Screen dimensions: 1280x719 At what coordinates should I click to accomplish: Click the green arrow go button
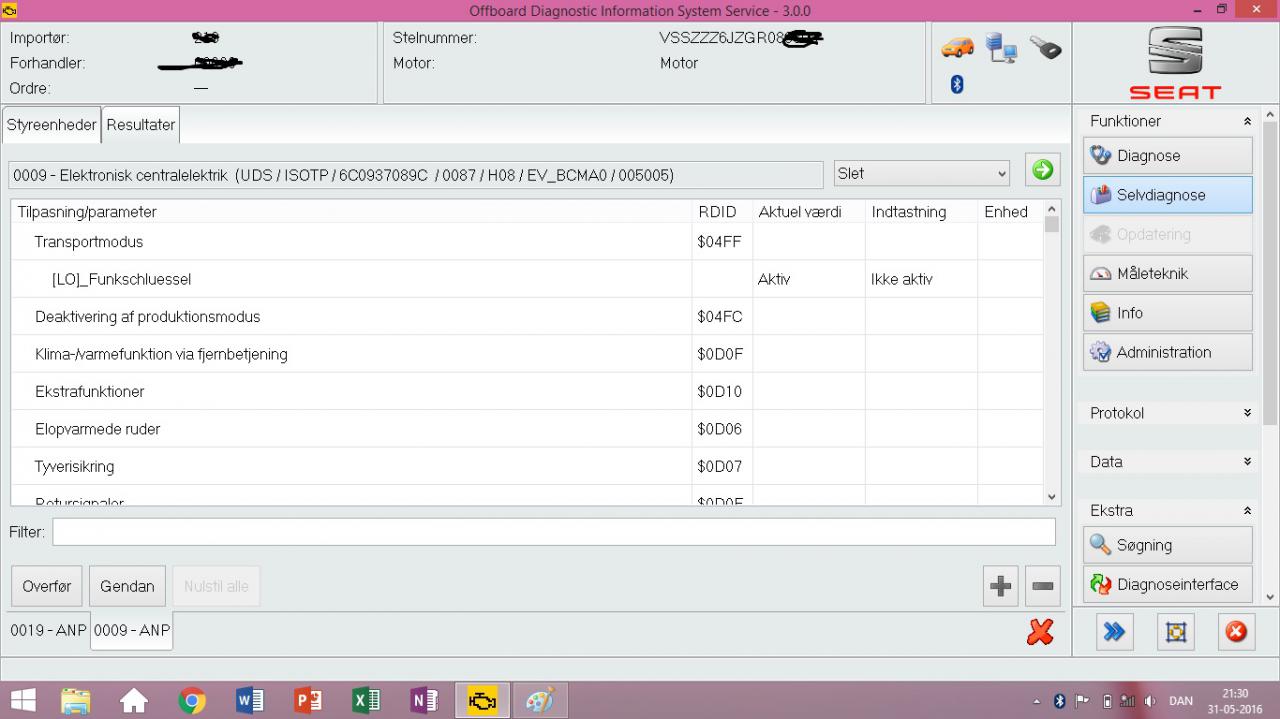tap(1042, 171)
